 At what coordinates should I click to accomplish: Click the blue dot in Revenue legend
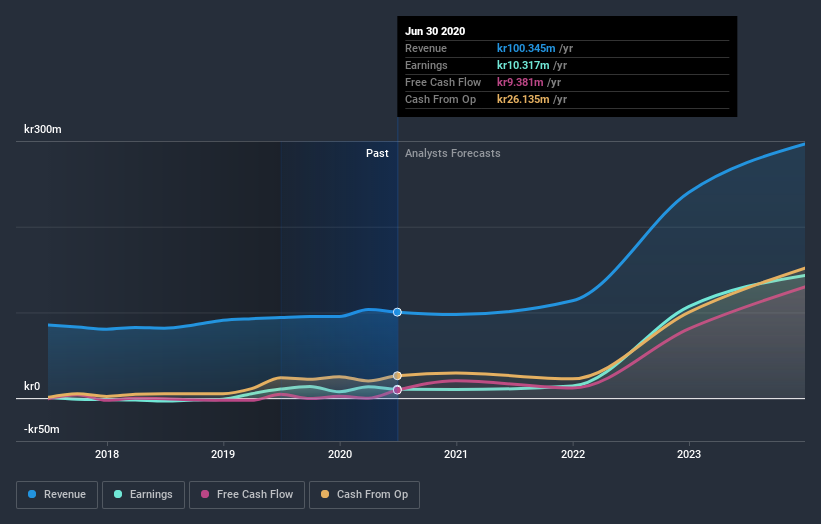[x=32, y=494]
